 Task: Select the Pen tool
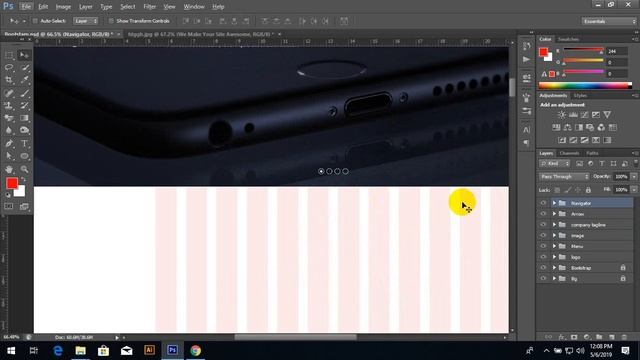(x=9, y=144)
